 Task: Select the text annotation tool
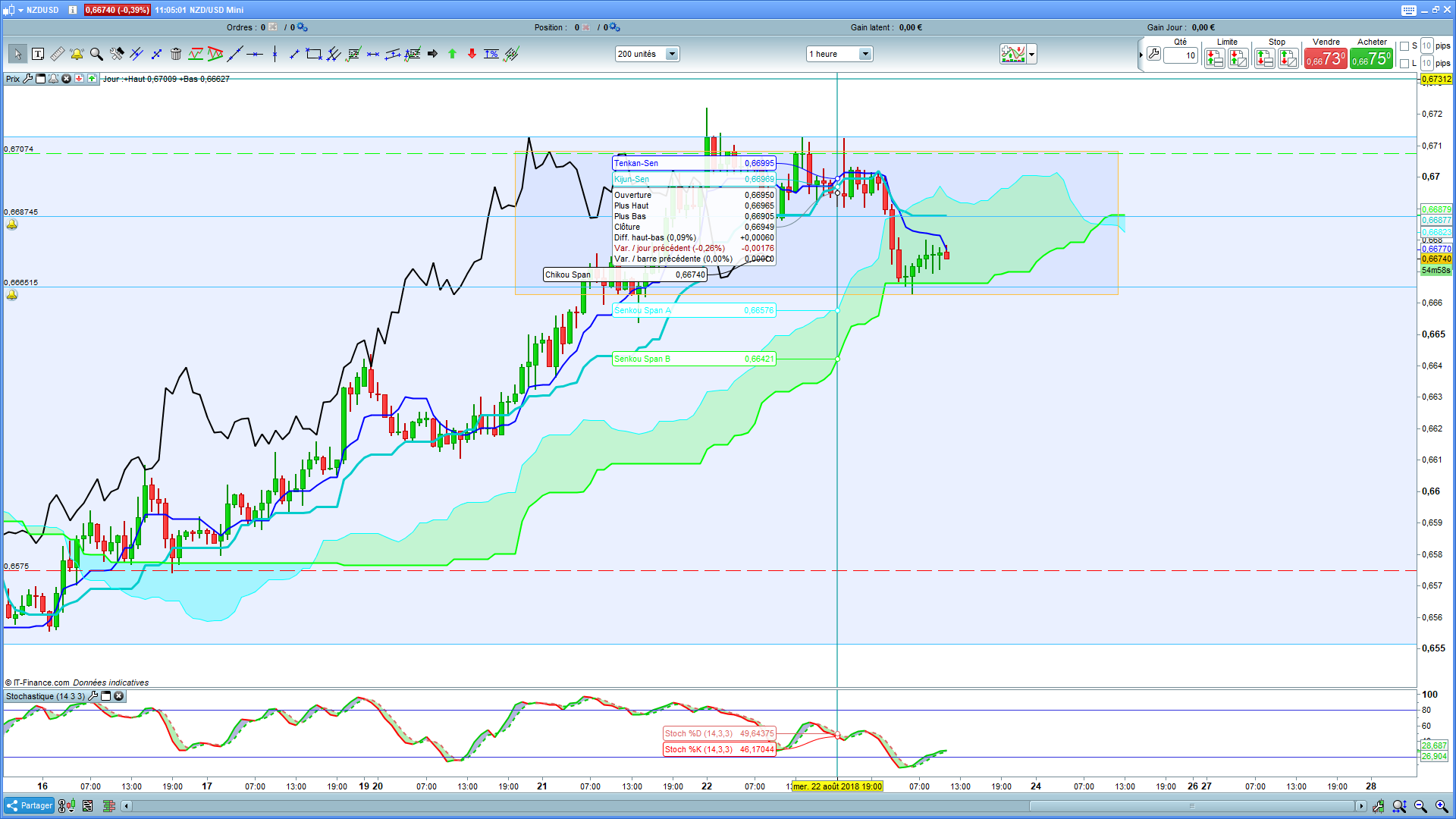point(38,54)
